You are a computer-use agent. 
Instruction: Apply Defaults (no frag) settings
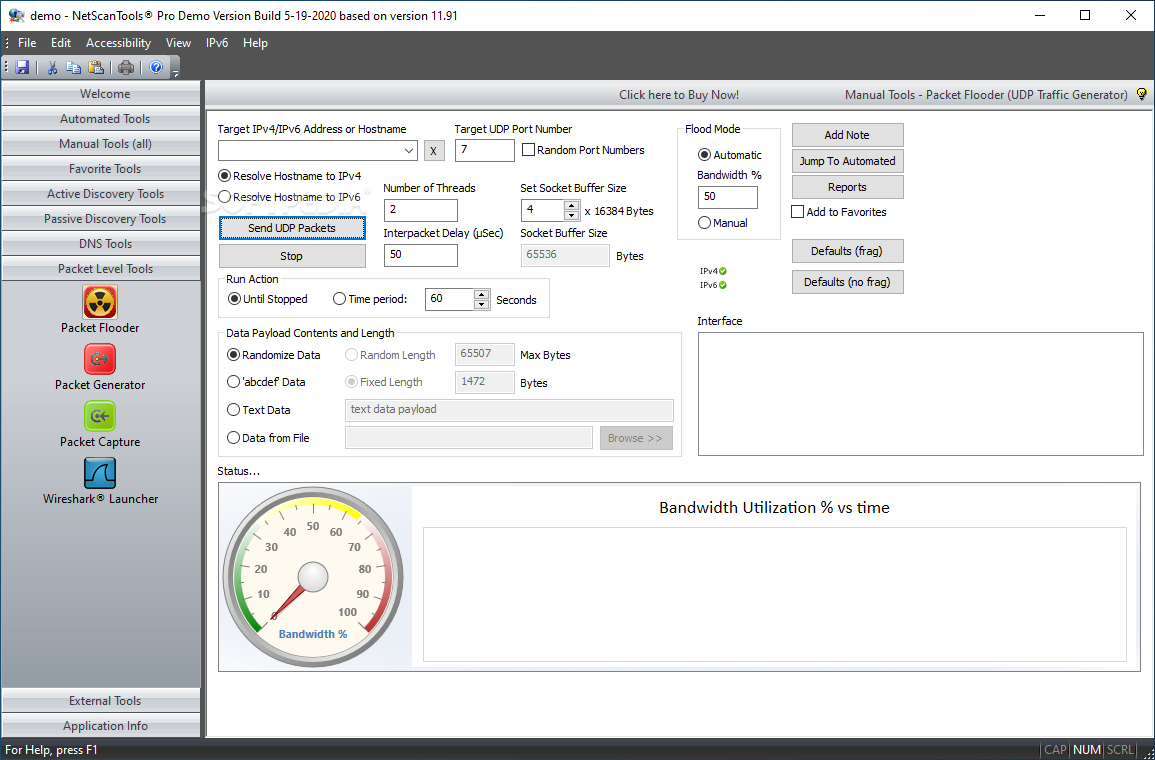847,282
